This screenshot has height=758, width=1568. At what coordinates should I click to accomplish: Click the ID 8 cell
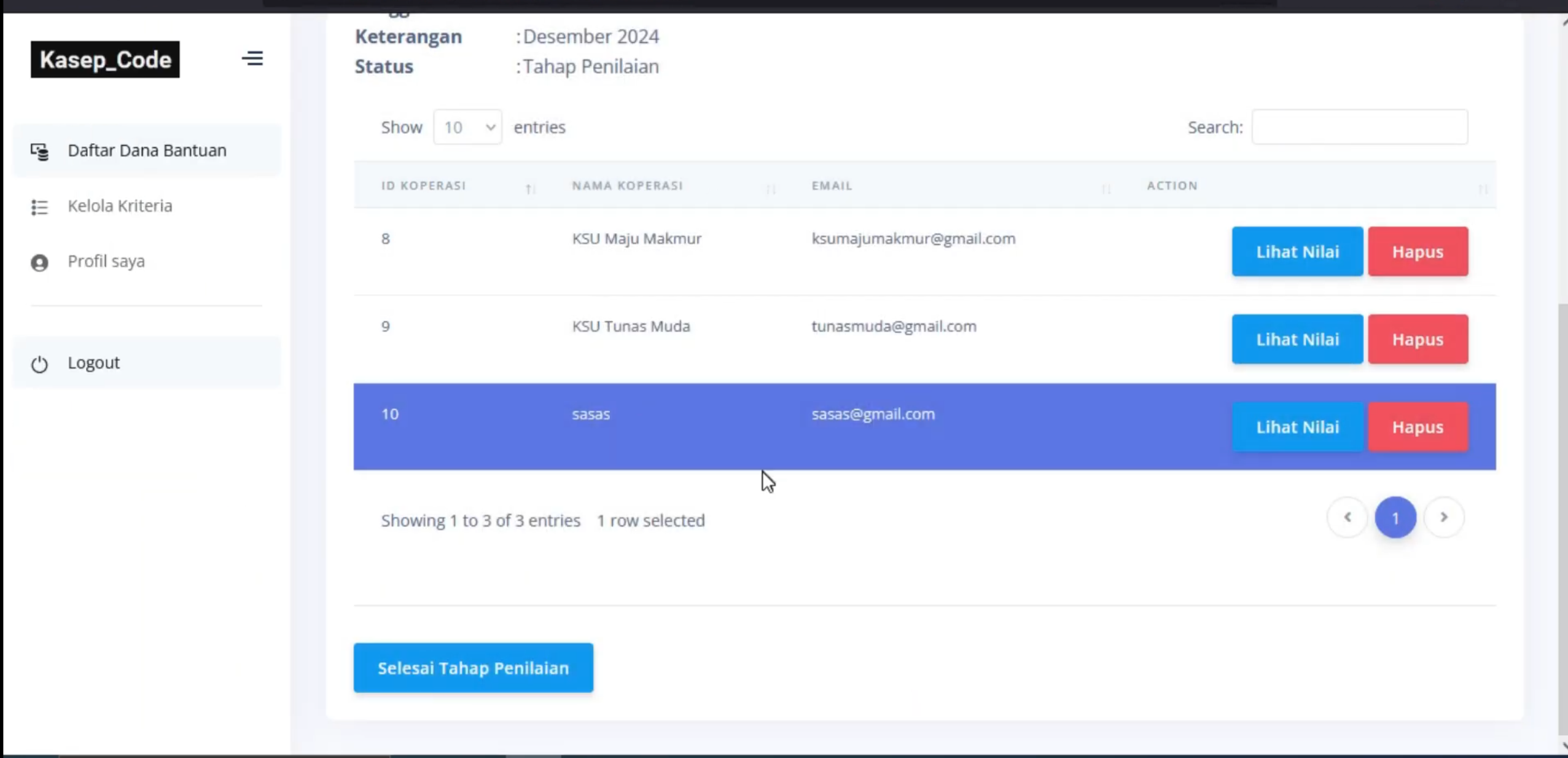385,238
